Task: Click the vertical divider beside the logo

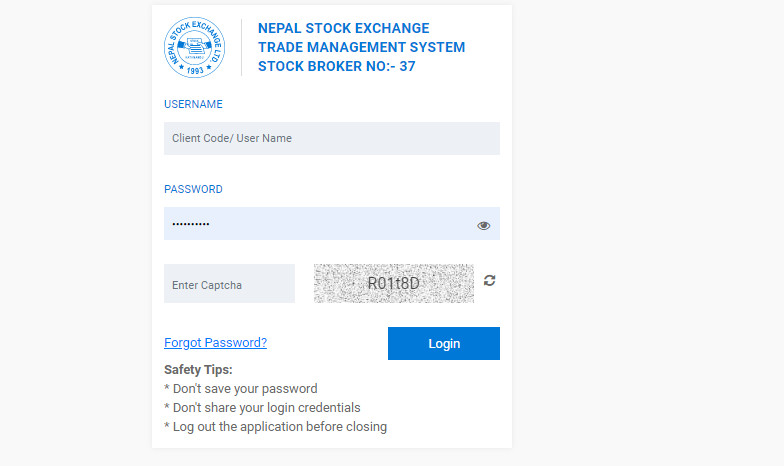Action: tap(242, 48)
